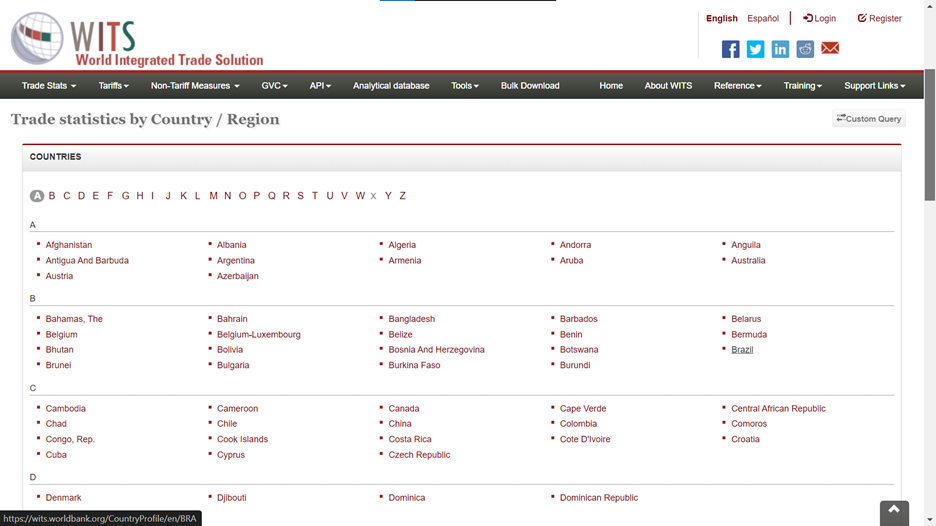The image size is (936, 526).
Task: Select the highlighted letter A filter
Action: (x=37, y=196)
